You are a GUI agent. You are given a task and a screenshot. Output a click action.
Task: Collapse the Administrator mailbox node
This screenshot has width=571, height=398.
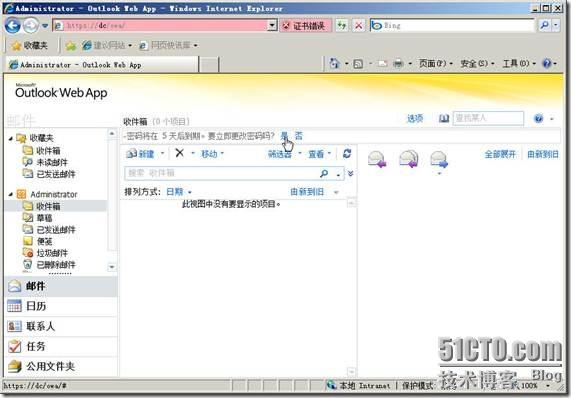pyautogui.click(x=11, y=194)
